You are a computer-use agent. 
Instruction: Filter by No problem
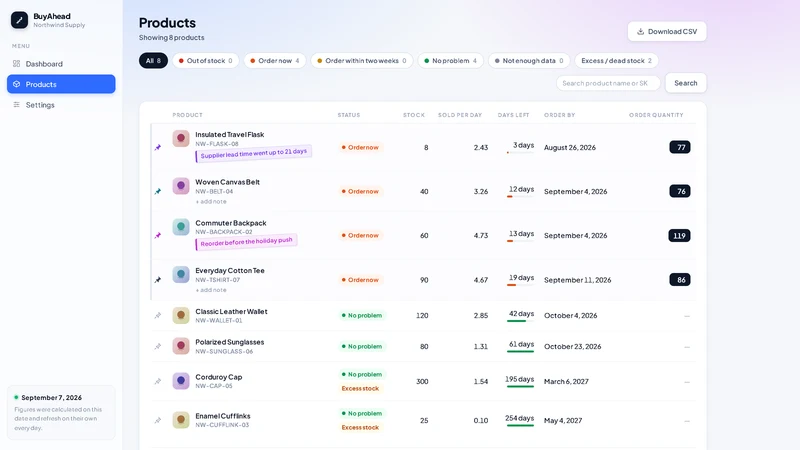point(451,61)
